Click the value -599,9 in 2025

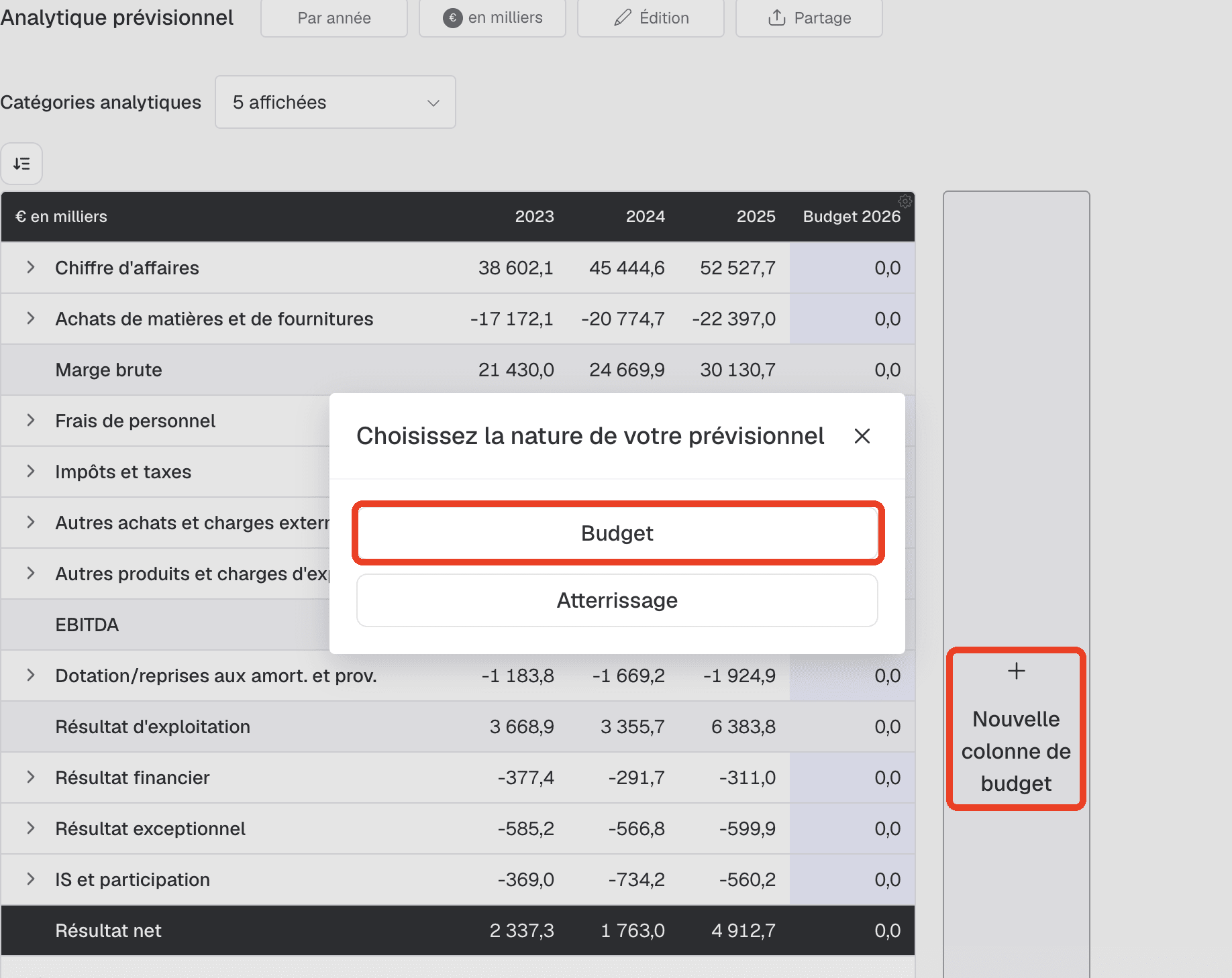[747, 828]
